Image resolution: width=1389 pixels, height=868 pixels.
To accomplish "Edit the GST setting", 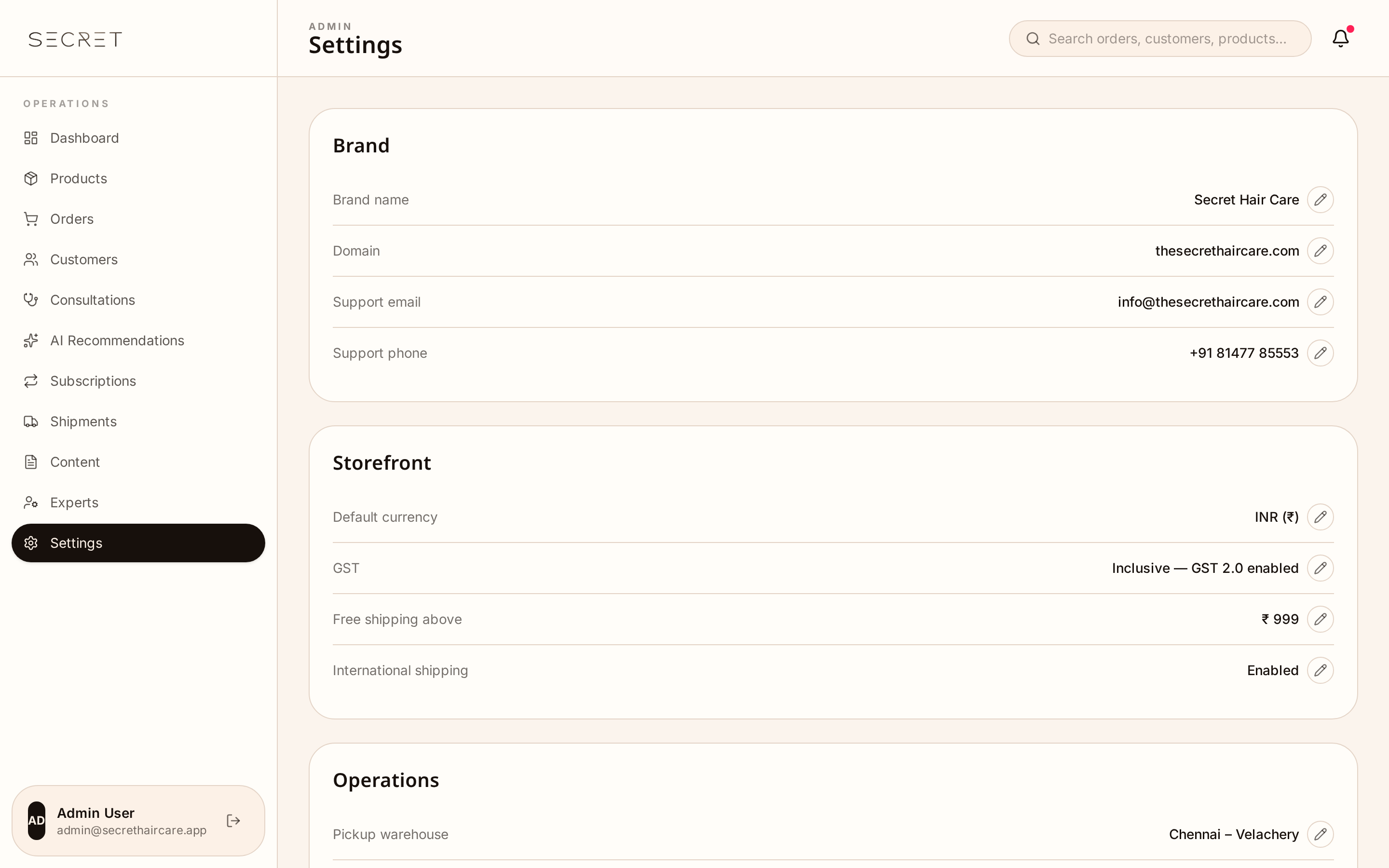I will tap(1320, 569).
